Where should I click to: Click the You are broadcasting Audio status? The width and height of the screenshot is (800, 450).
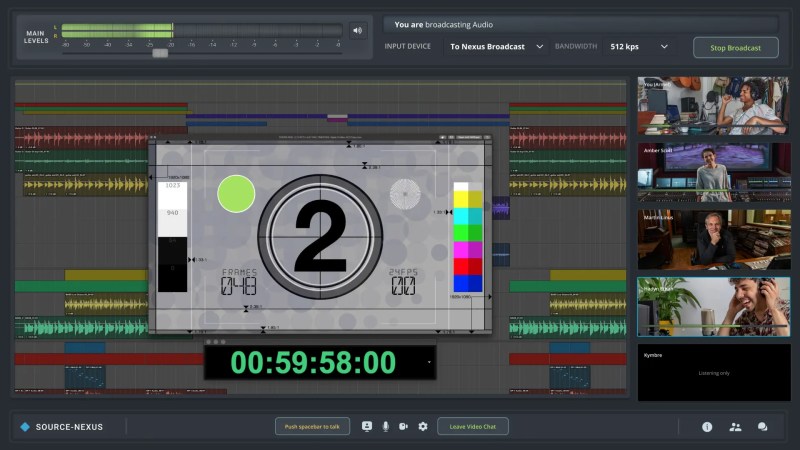coord(443,24)
